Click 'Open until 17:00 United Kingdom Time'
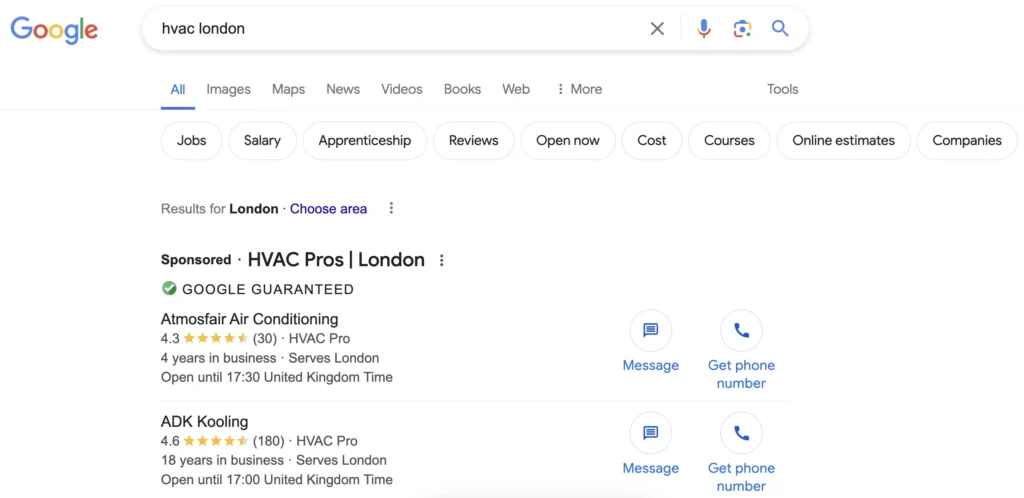Image resolution: width=1024 pixels, height=498 pixels. (277, 480)
